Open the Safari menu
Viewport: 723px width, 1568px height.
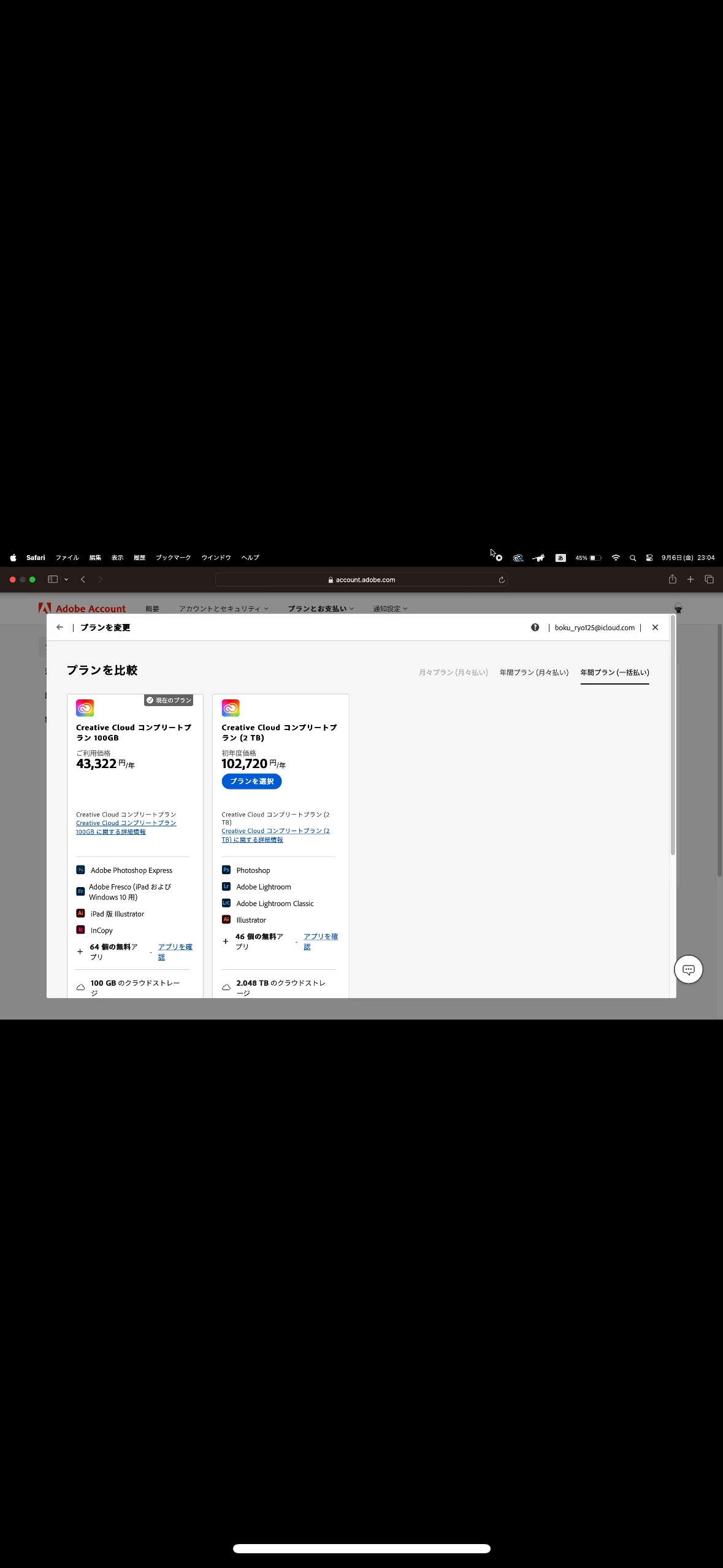[36, 558]
